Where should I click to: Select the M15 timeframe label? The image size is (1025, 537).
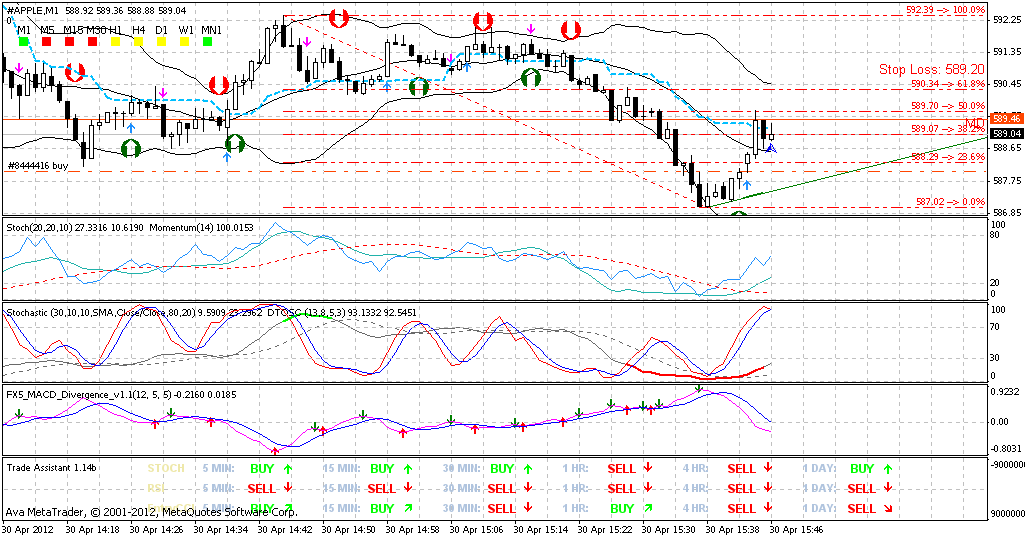pos(73,30)
